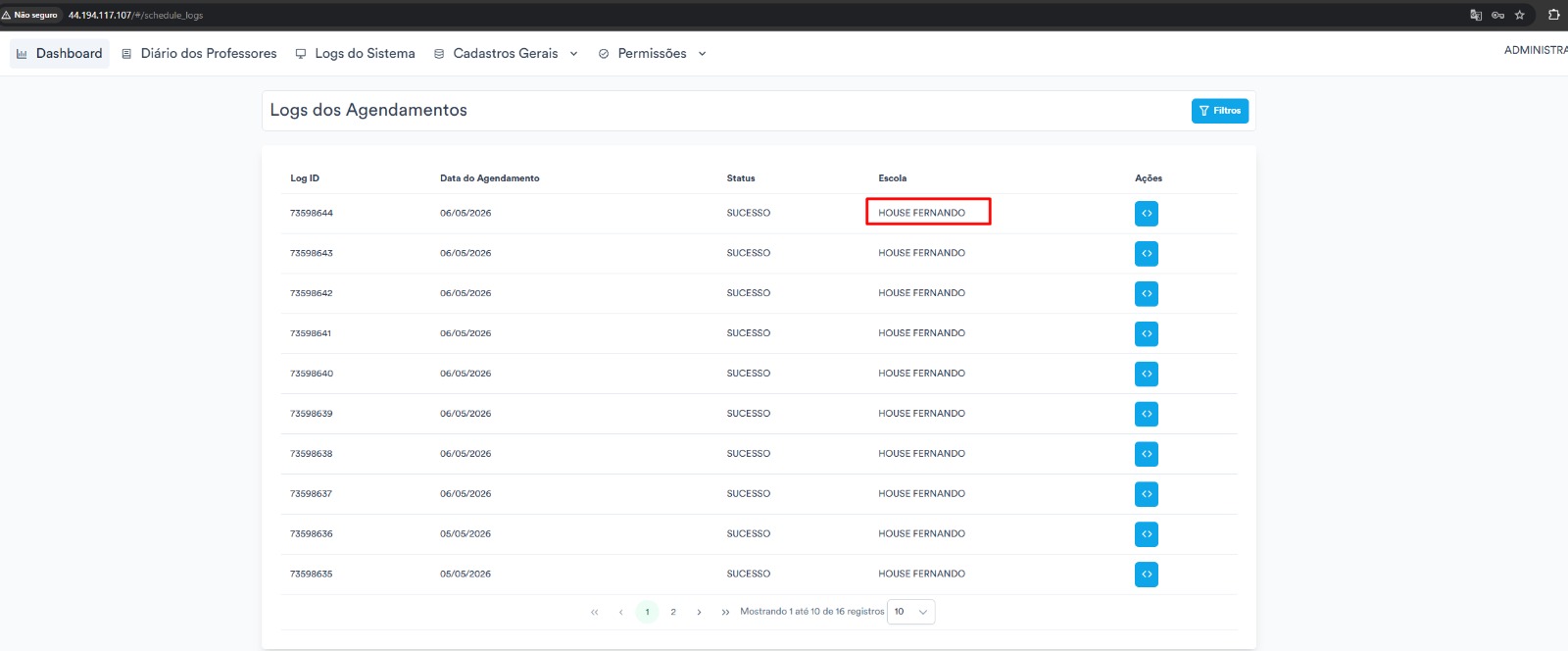Select page 2 in pagination
This screenshot has height=651, width=1568.
pos(673,612)
